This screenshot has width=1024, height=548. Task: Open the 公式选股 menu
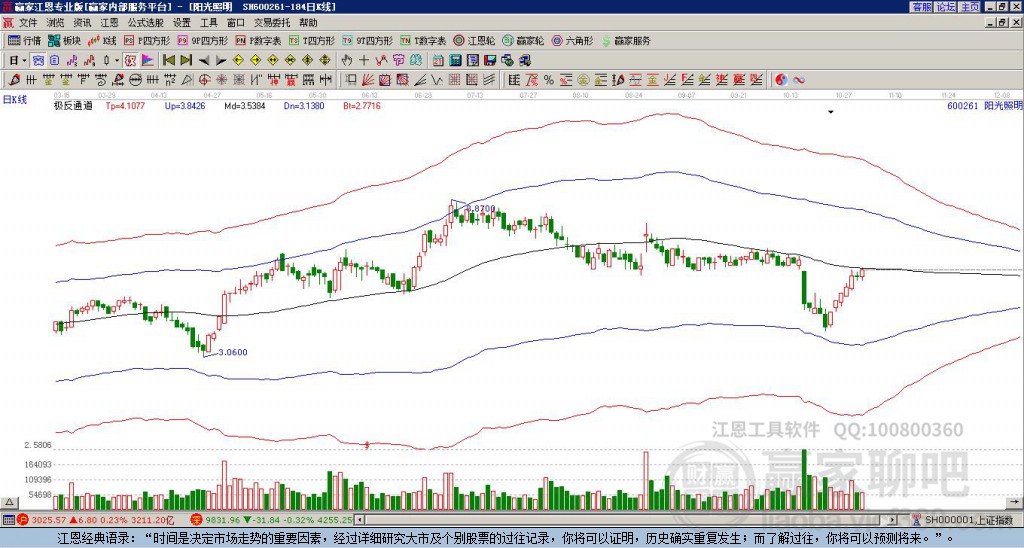coord(146,23)
